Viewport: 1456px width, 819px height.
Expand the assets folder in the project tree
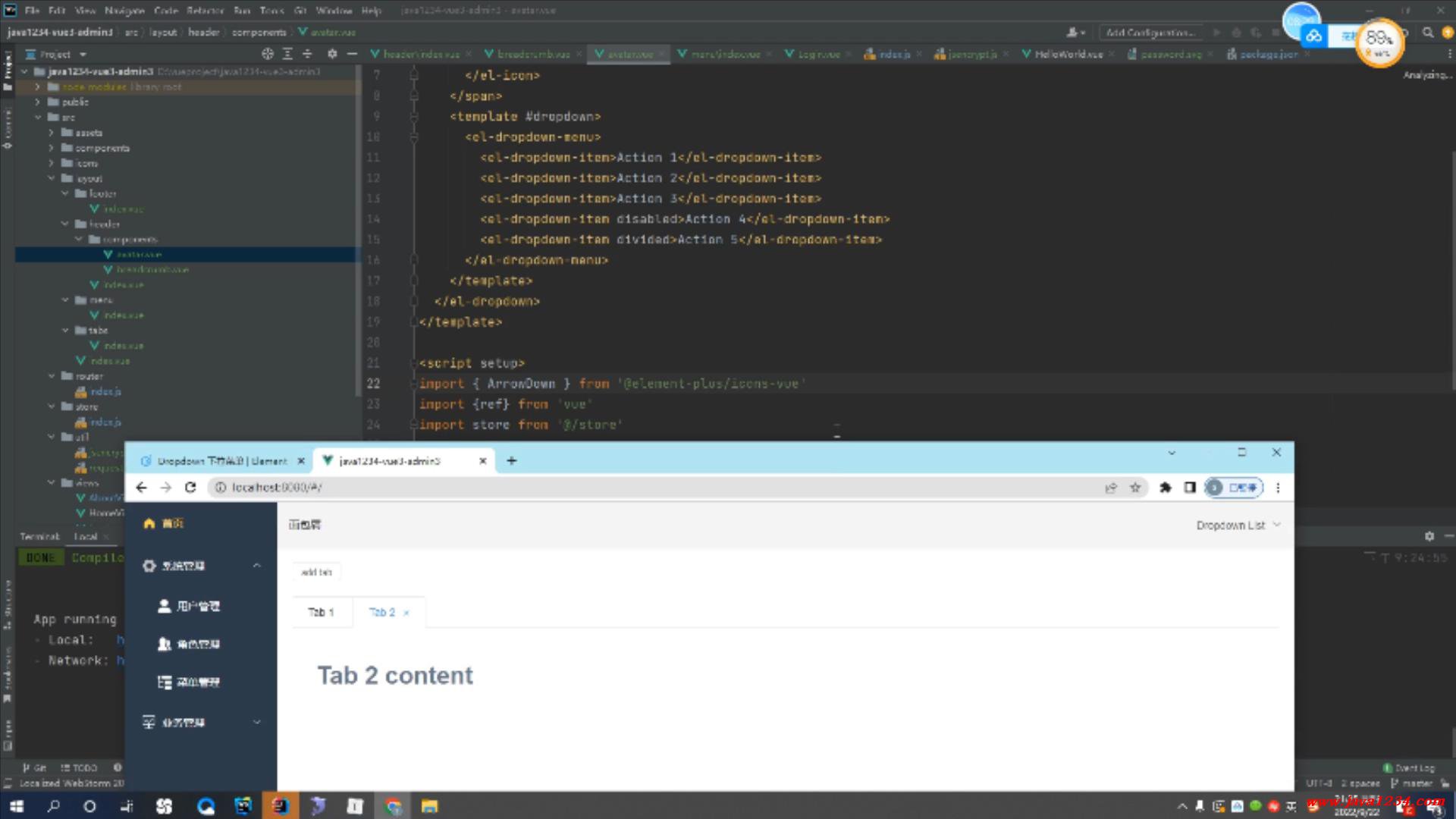(52, 133)
